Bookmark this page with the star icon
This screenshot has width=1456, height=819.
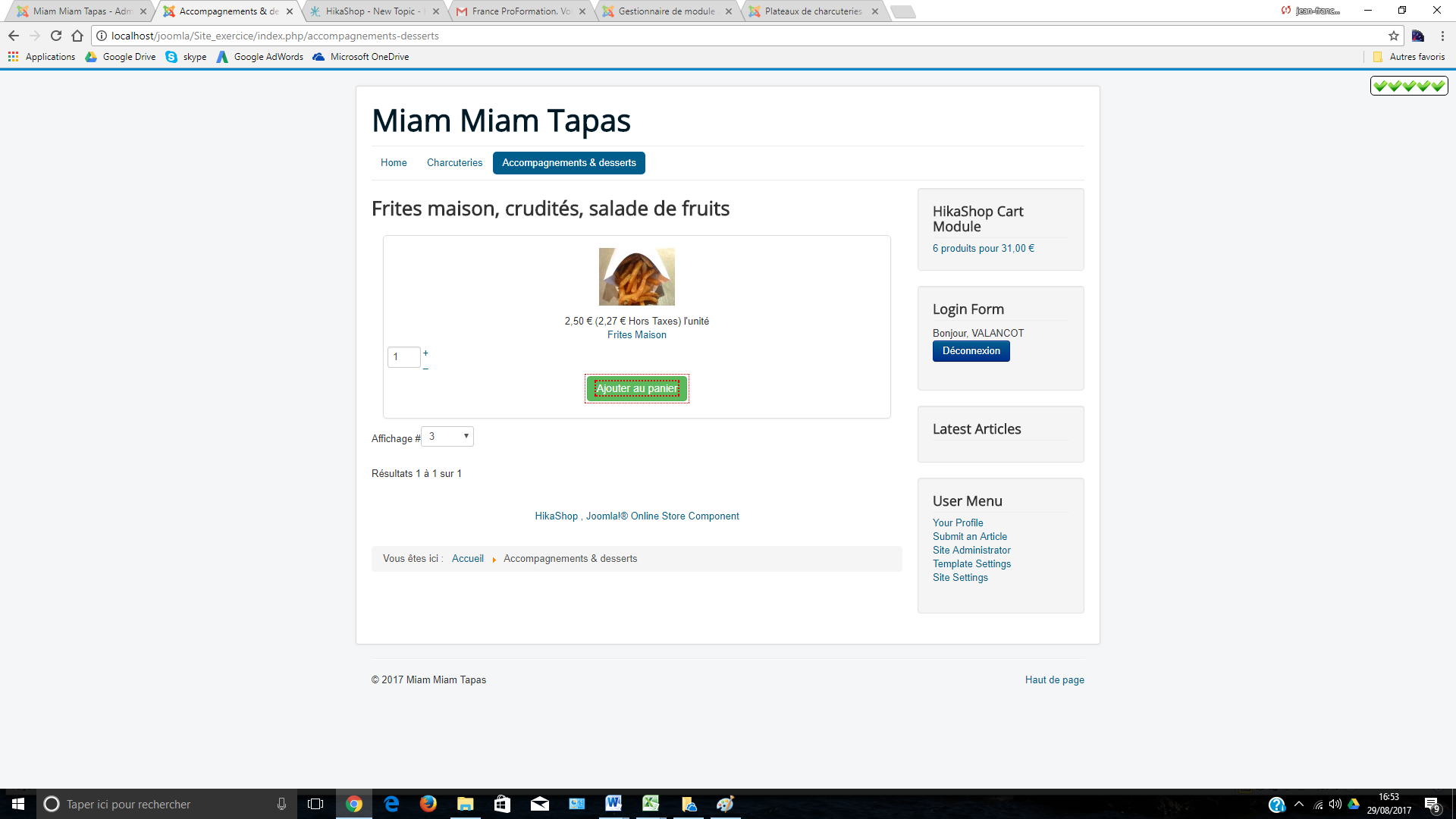(x=1393, y=36)
